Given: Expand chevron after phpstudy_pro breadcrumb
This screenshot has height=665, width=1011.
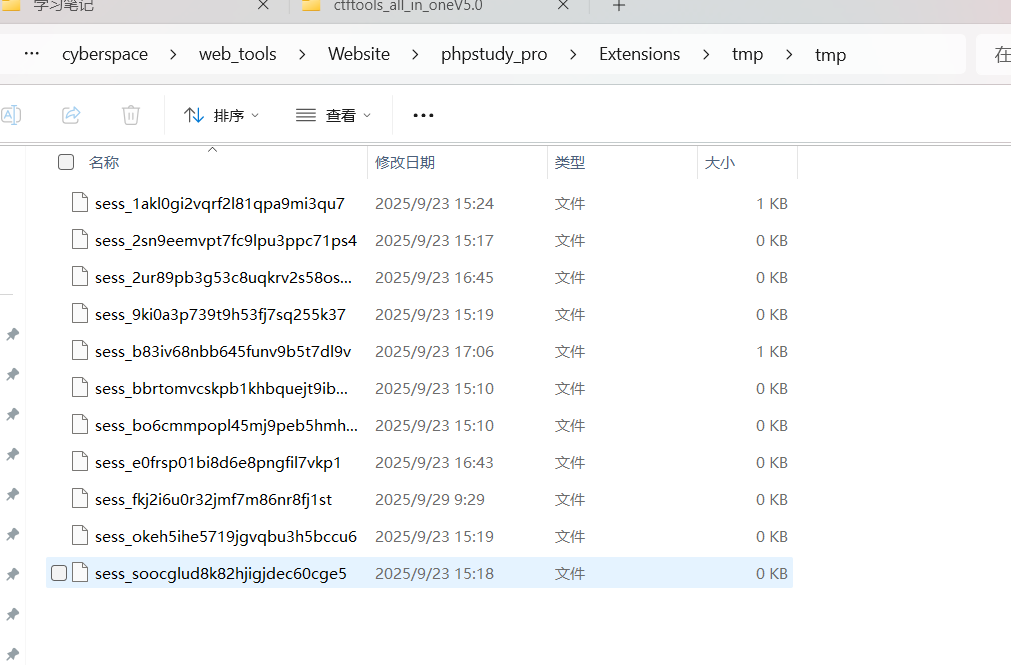Looking at the screenshot, I should [x=573, y=55].
